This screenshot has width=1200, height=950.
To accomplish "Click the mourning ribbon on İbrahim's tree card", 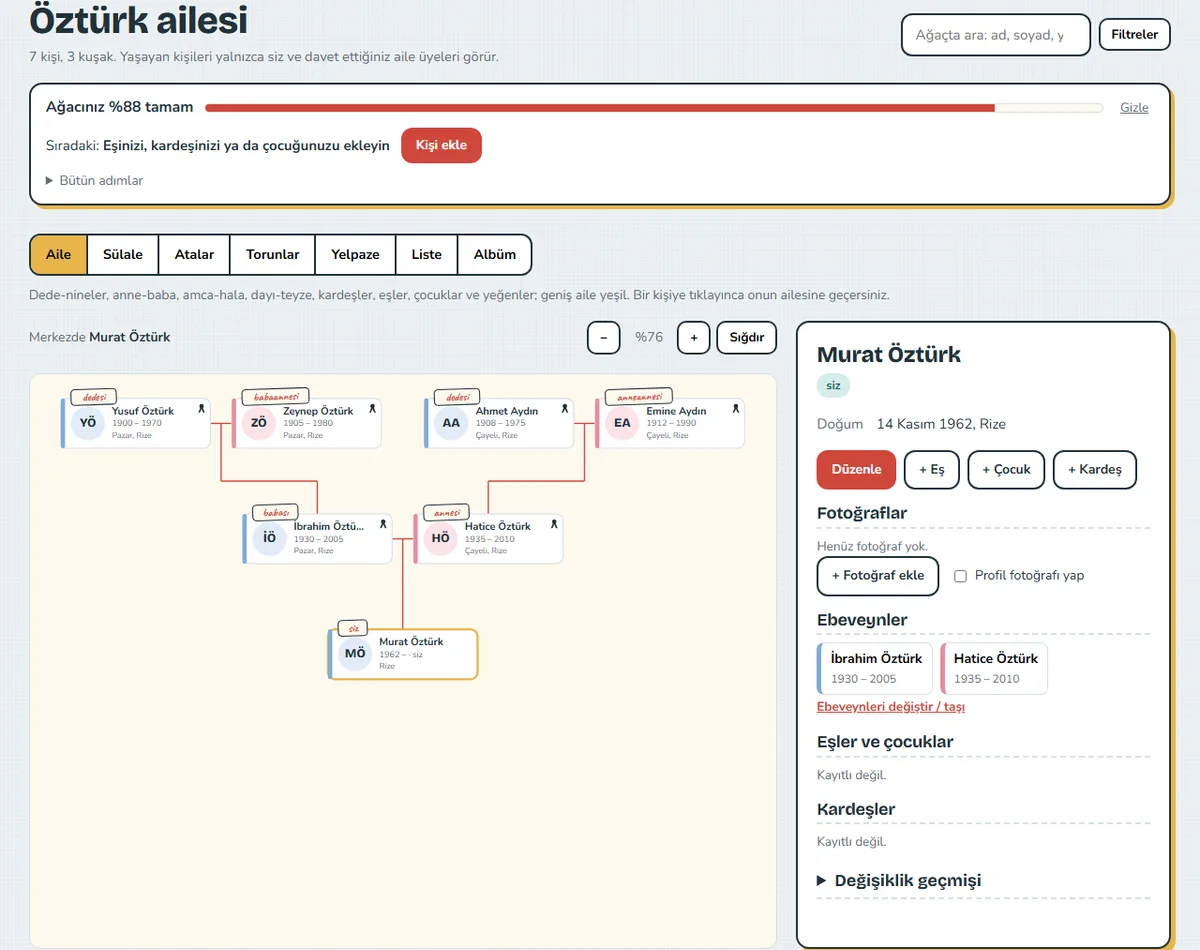I will pos(382,524).
